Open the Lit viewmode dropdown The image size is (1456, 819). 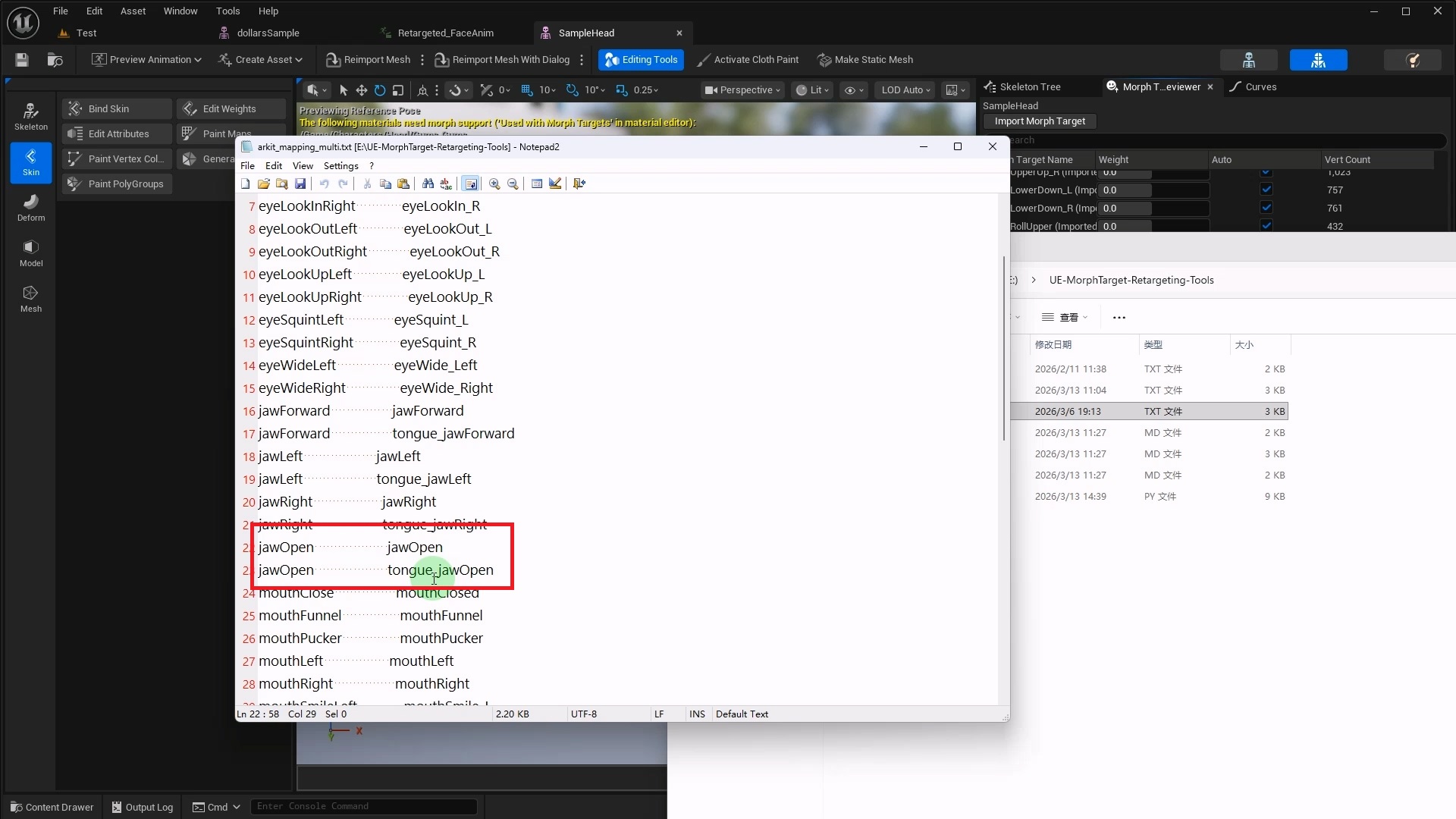811,89
